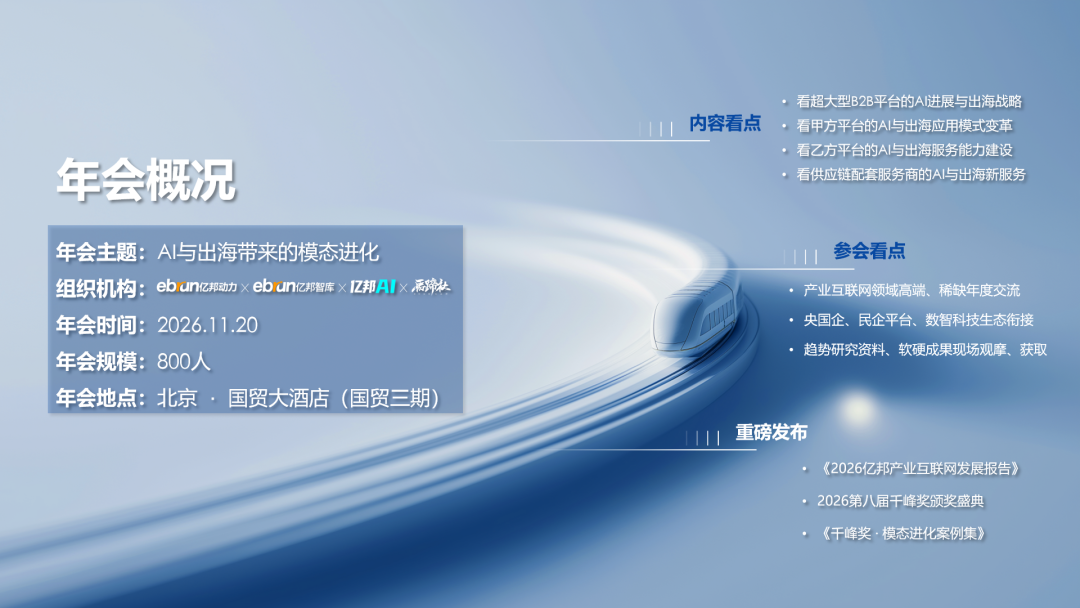Select the 年会主题 theme line
This screenshot has height=608, width=1080.
218,252
